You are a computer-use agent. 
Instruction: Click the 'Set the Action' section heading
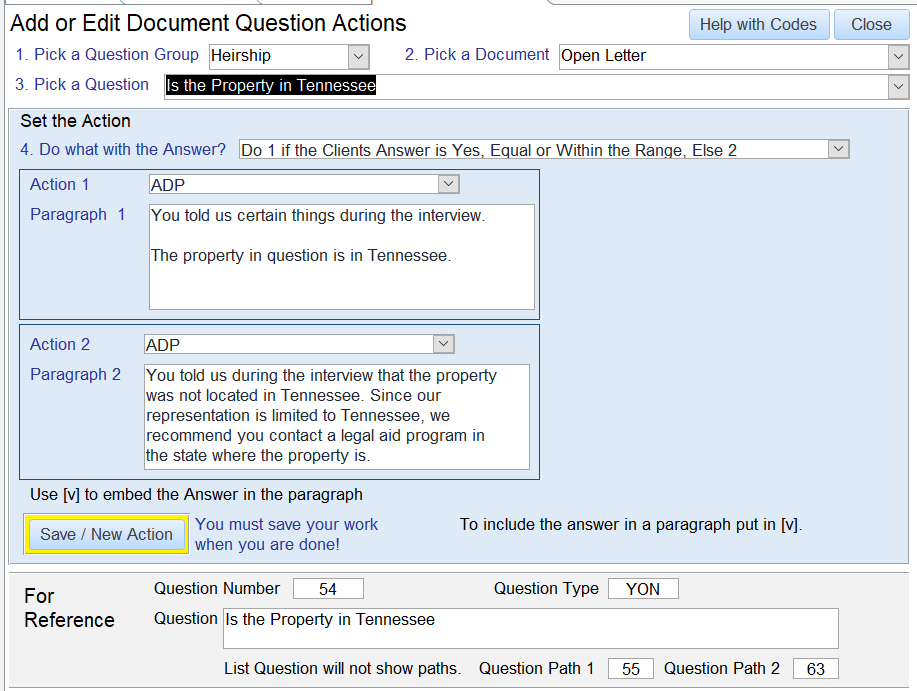(x=76, y=121)
